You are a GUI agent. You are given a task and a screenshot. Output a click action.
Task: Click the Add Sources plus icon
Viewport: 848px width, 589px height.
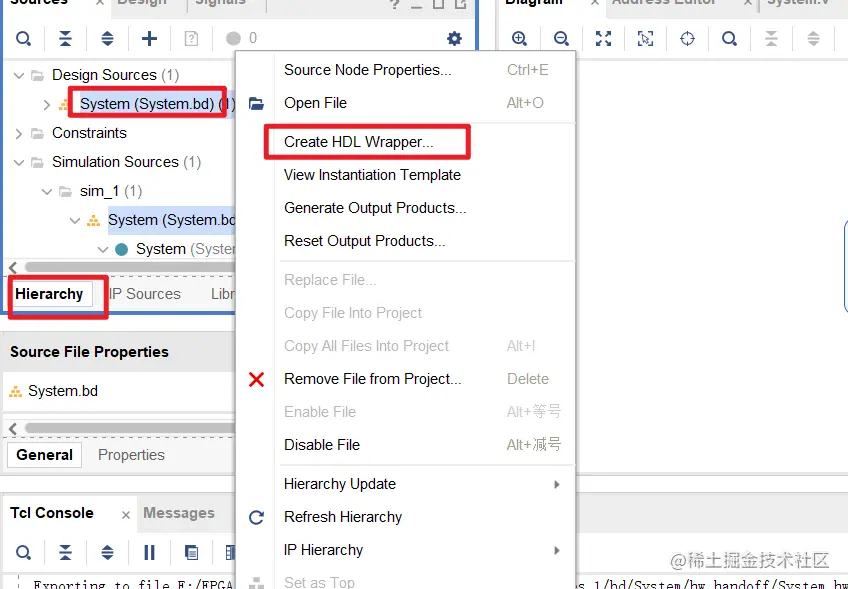coord(149,38)
